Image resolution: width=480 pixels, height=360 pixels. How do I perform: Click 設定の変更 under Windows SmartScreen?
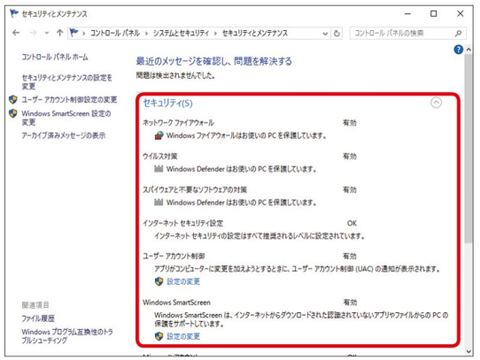click(183, 336)
